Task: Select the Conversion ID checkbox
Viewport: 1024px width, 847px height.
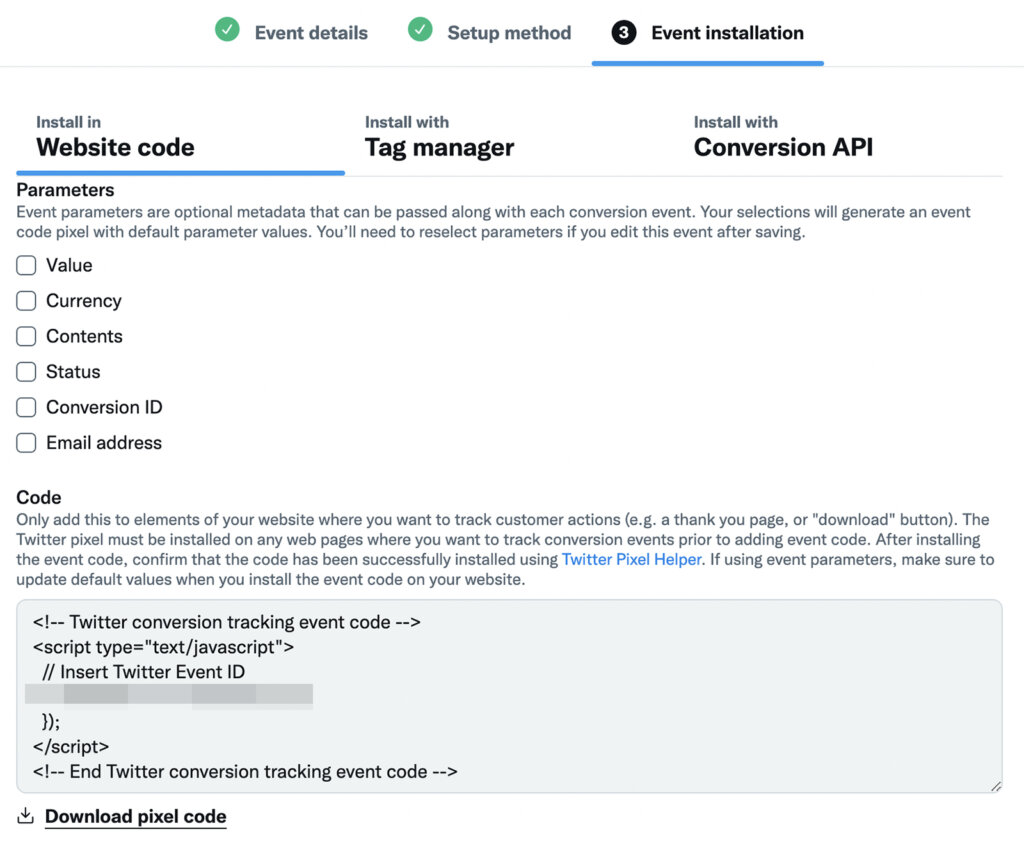Action: coord(26,408)
